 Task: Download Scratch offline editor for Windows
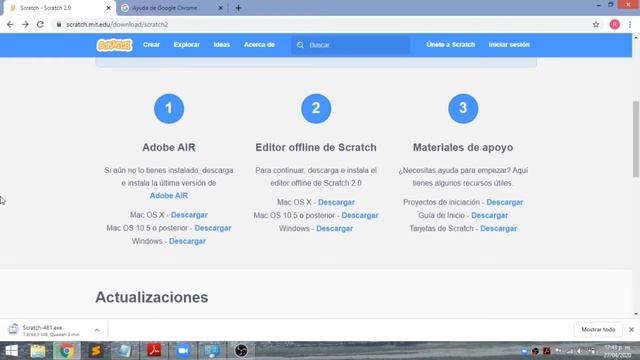coord(335,228)
